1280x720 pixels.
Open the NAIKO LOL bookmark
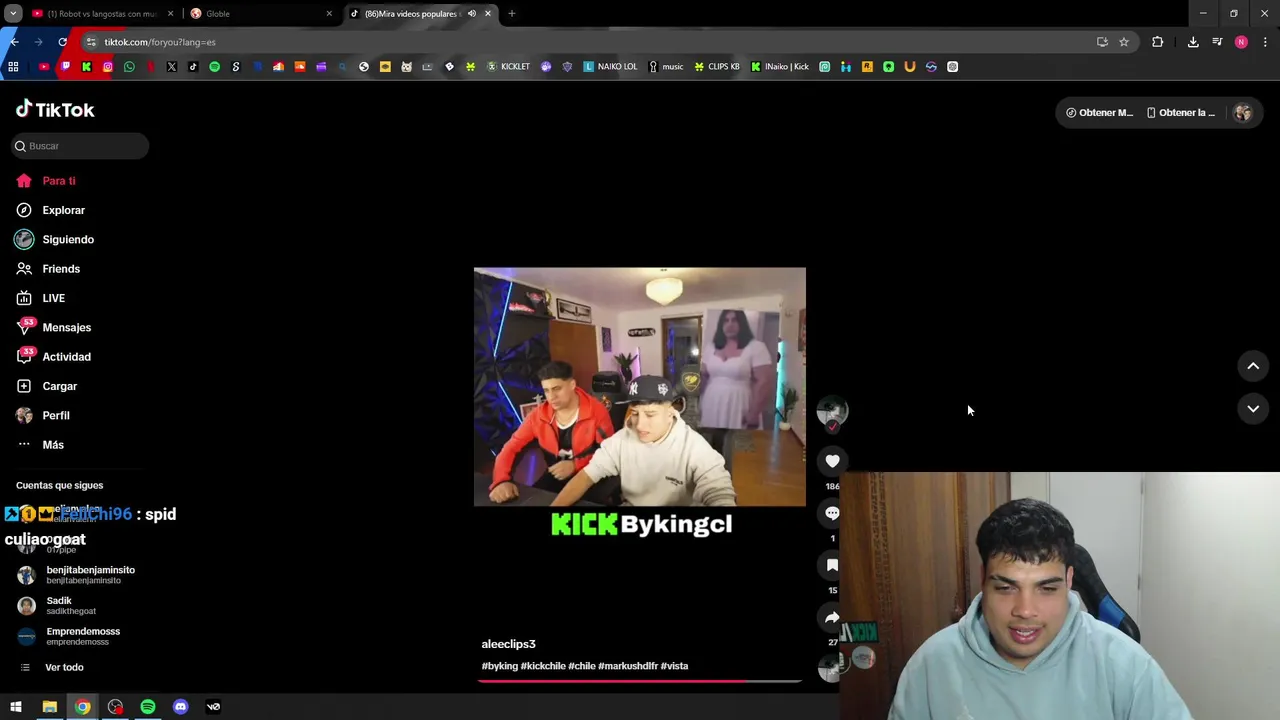click(x=610, y=67)
